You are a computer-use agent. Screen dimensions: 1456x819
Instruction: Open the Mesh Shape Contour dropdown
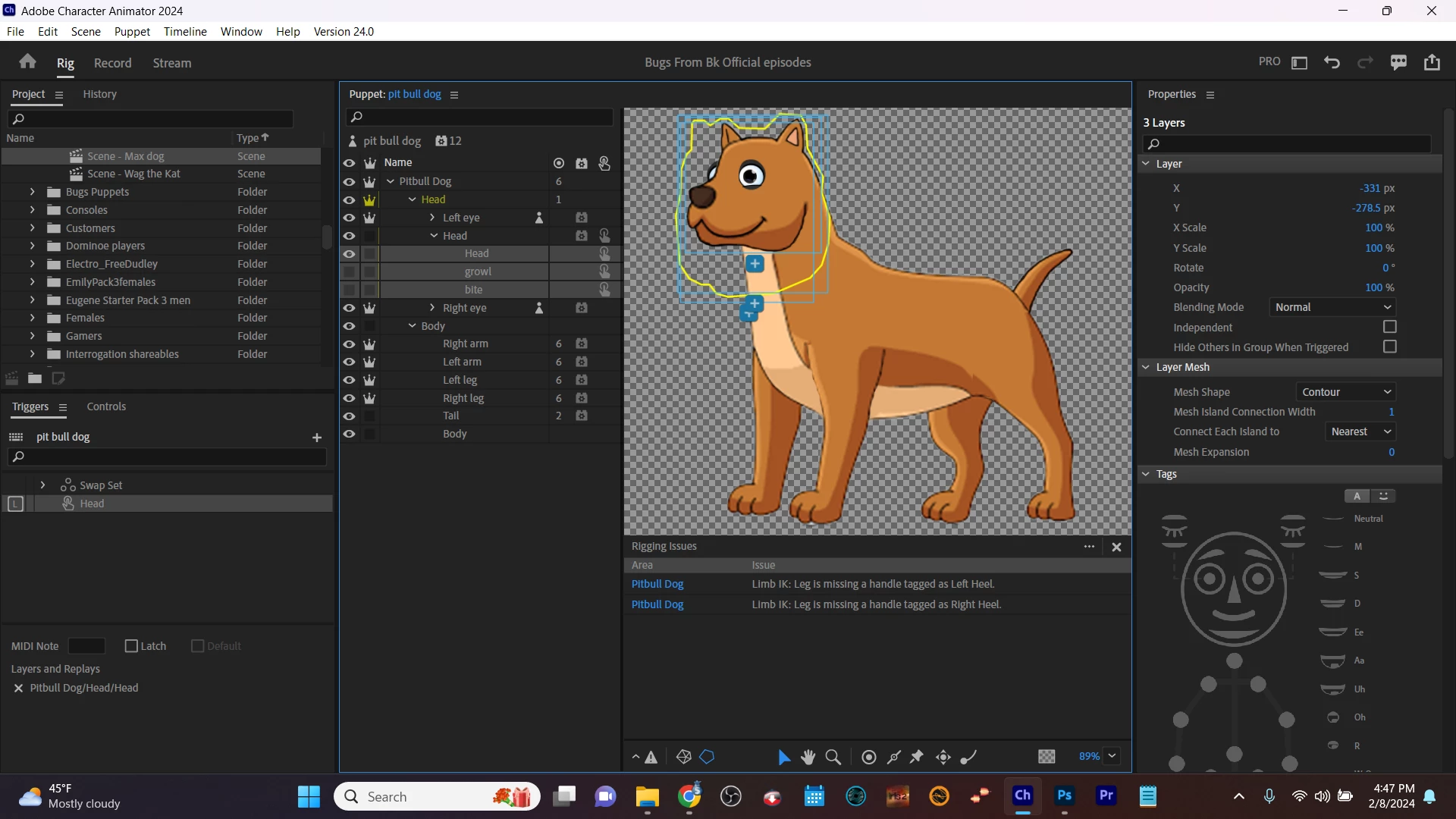pos(1346,392)
